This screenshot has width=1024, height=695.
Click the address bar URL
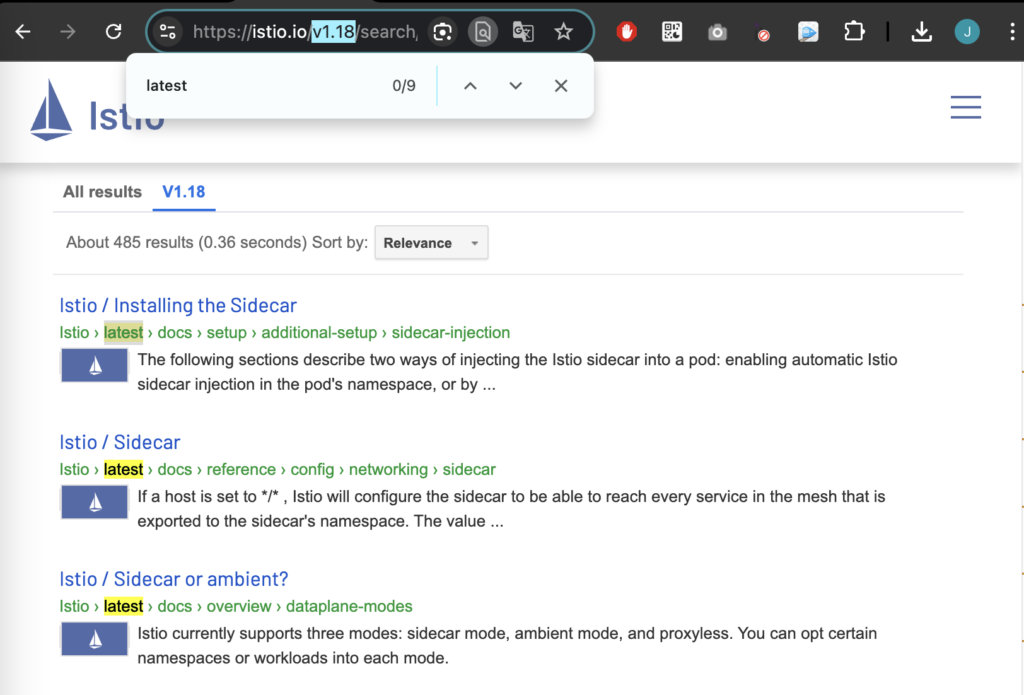pos(305,31)
